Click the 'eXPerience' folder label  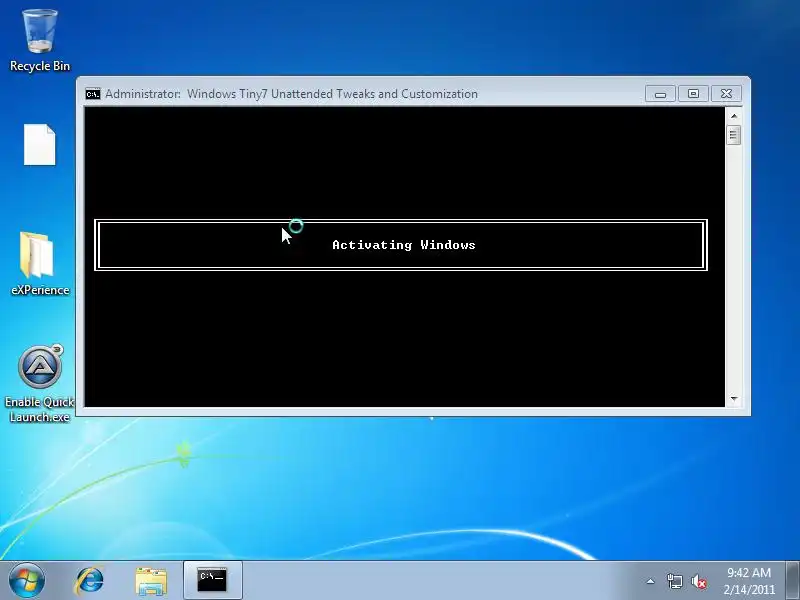click(40, 290)
